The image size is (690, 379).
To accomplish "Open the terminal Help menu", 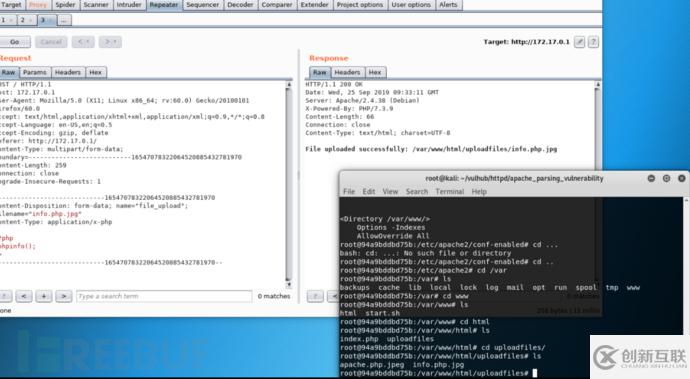I will (479, 191).
